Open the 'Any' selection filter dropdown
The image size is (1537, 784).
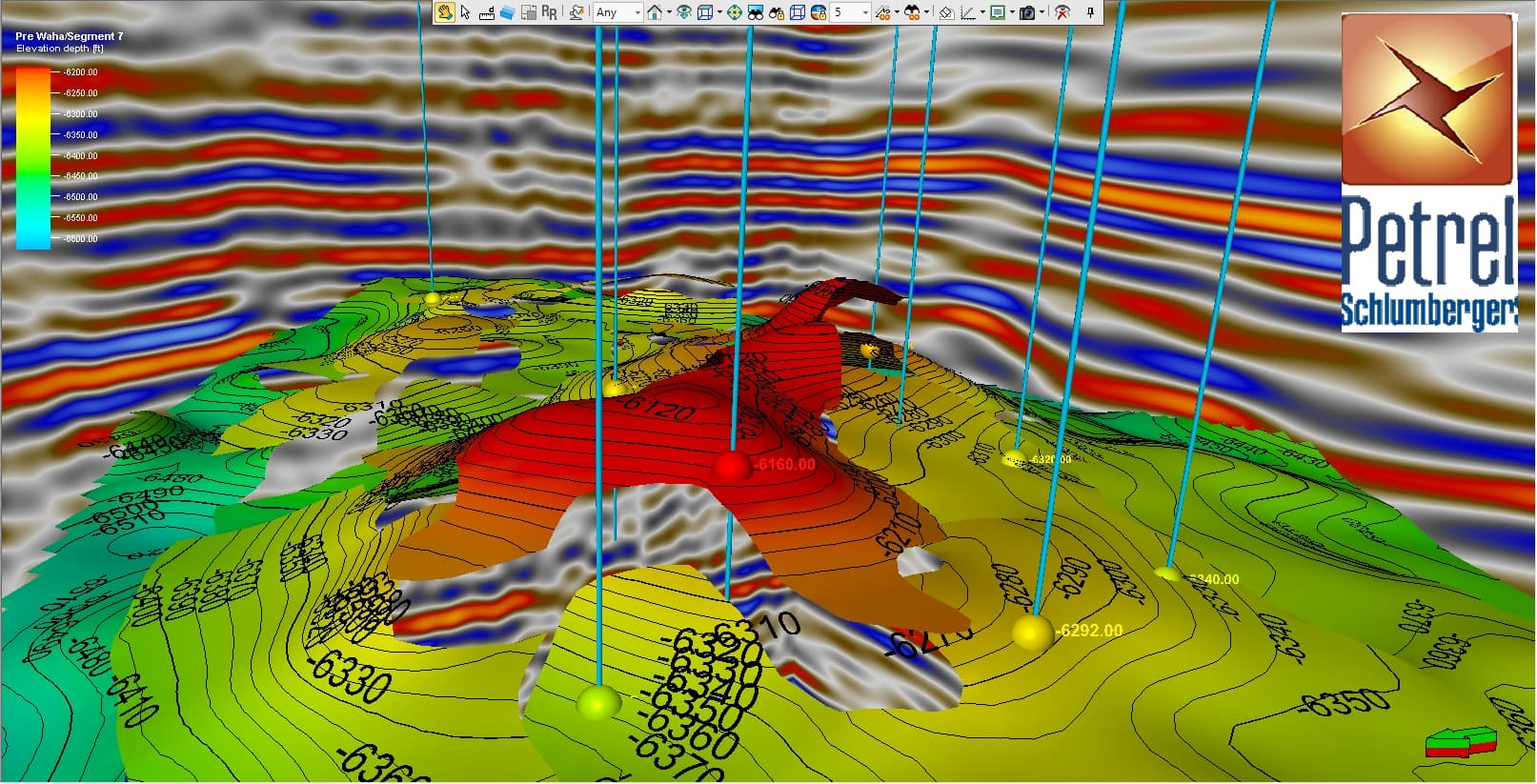pyautogui.click(x=617, y=12)
